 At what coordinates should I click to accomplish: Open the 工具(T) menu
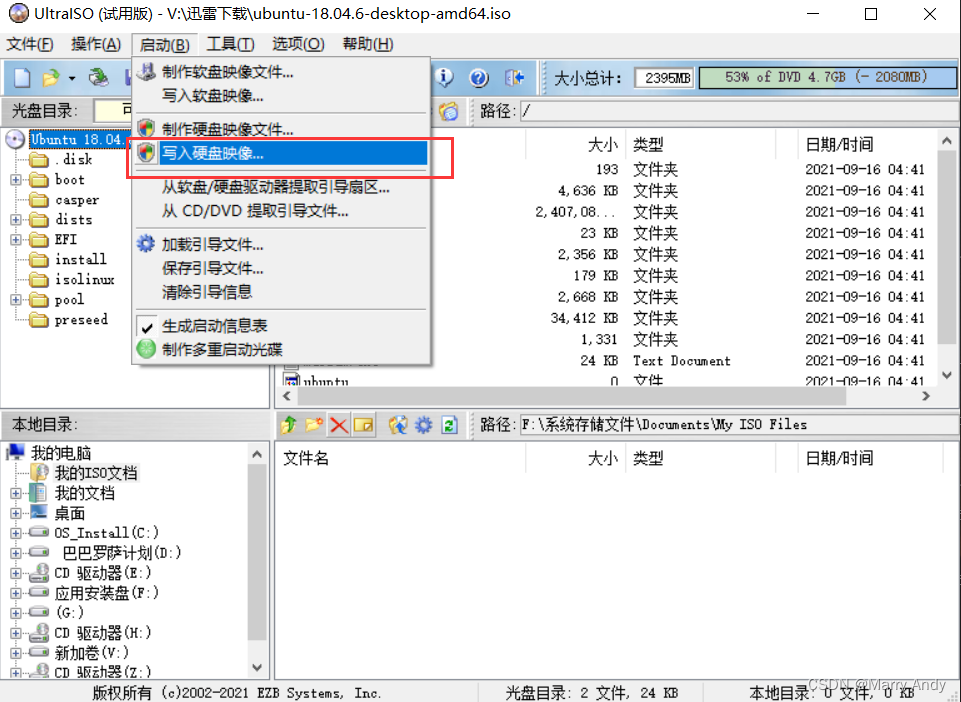tap(230, 44)
